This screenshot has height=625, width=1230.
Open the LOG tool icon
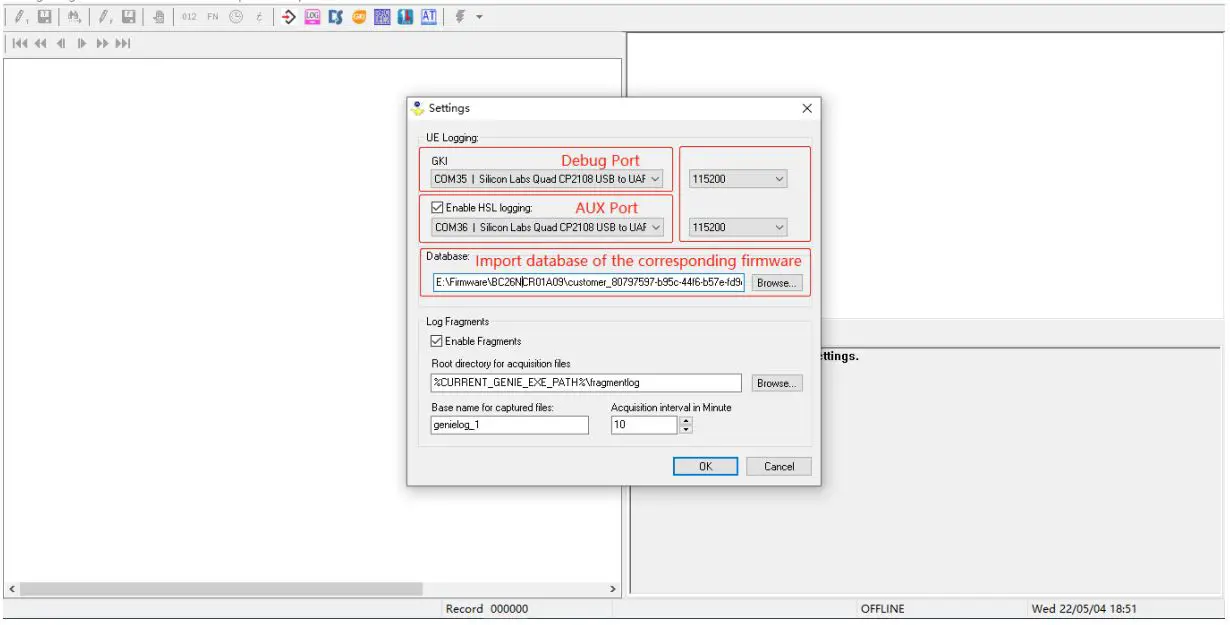313,16
